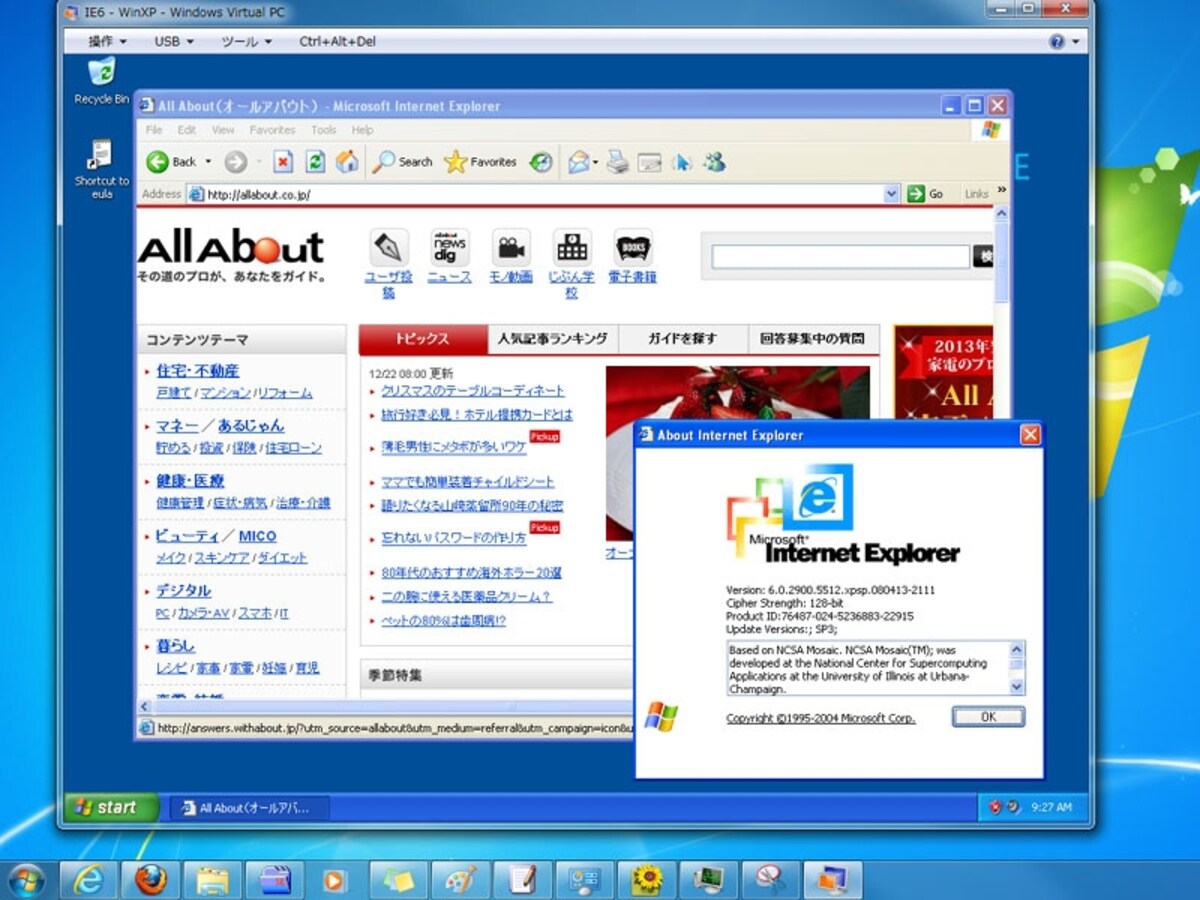Click the Windows 7 Start orb

[x=25, y=880]
